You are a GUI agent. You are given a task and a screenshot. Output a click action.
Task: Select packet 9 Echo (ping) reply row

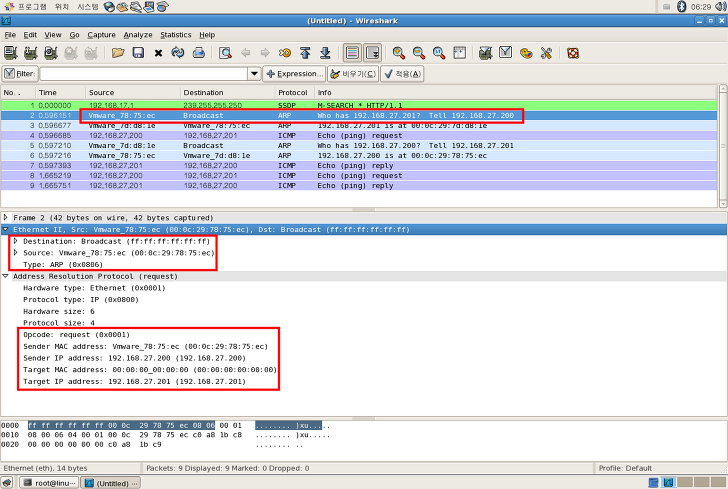pos(359,186)
